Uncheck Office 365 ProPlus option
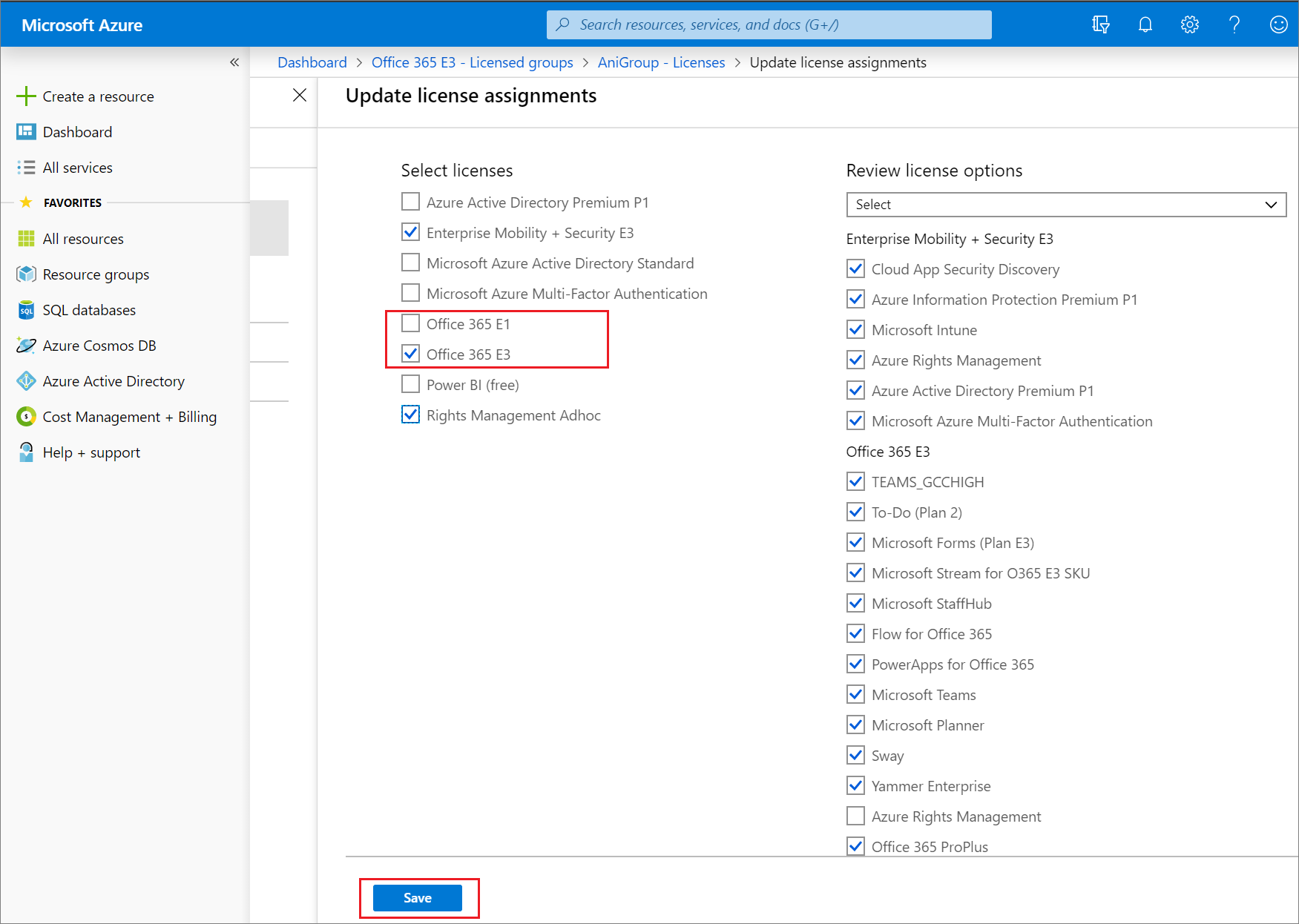 pyautogui.click(x=855, y=846)
